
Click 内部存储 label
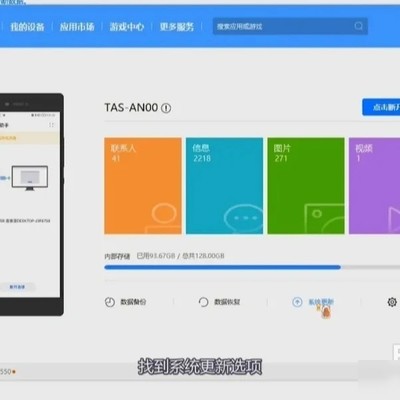pyautogui.click(x=117, y=256)
